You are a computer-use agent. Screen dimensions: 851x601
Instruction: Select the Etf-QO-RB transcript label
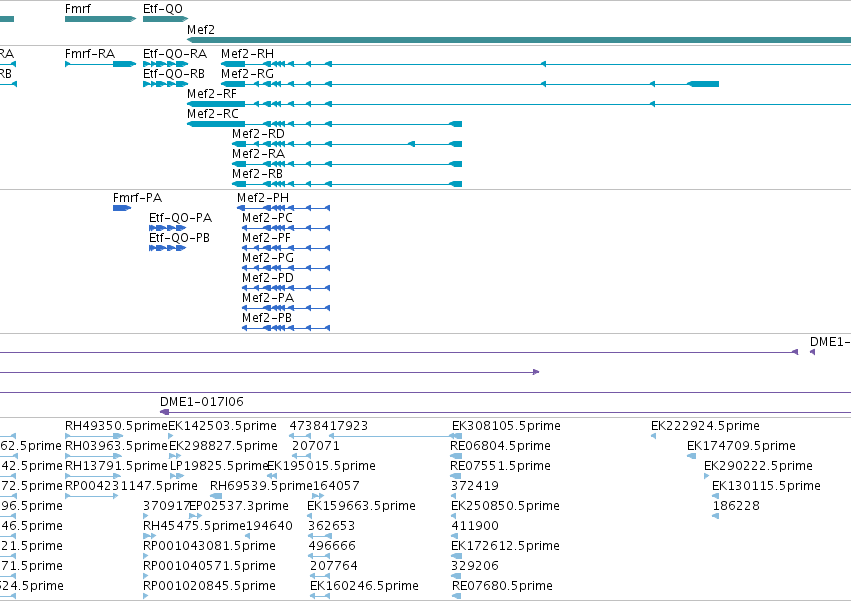[174, 74]
